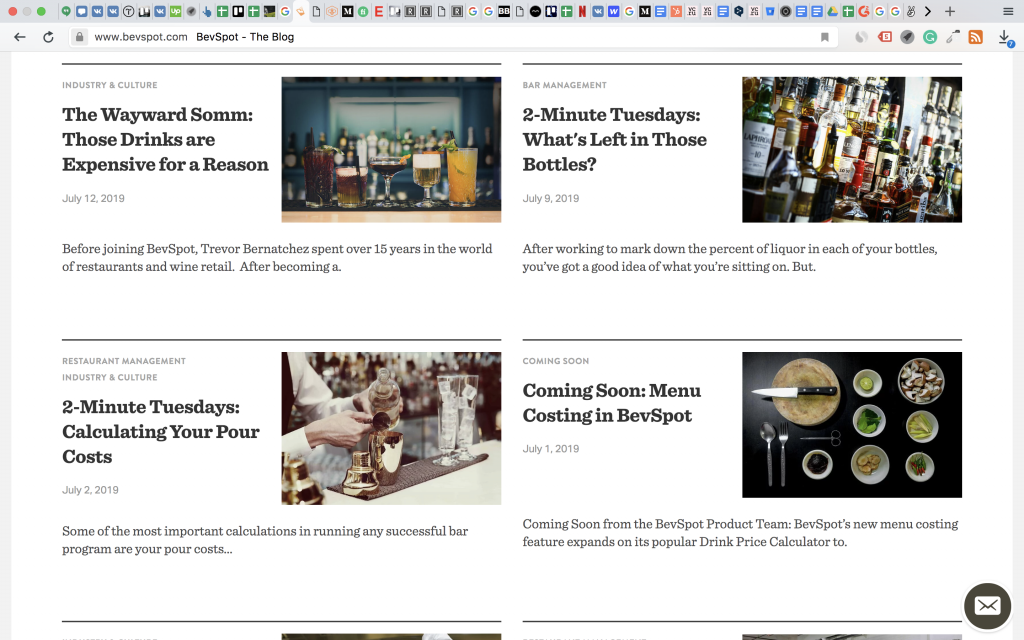Toggle the bookmark flag for this page
The height and width of the screenshot is (640, 1024).
[x=826, y=36]
